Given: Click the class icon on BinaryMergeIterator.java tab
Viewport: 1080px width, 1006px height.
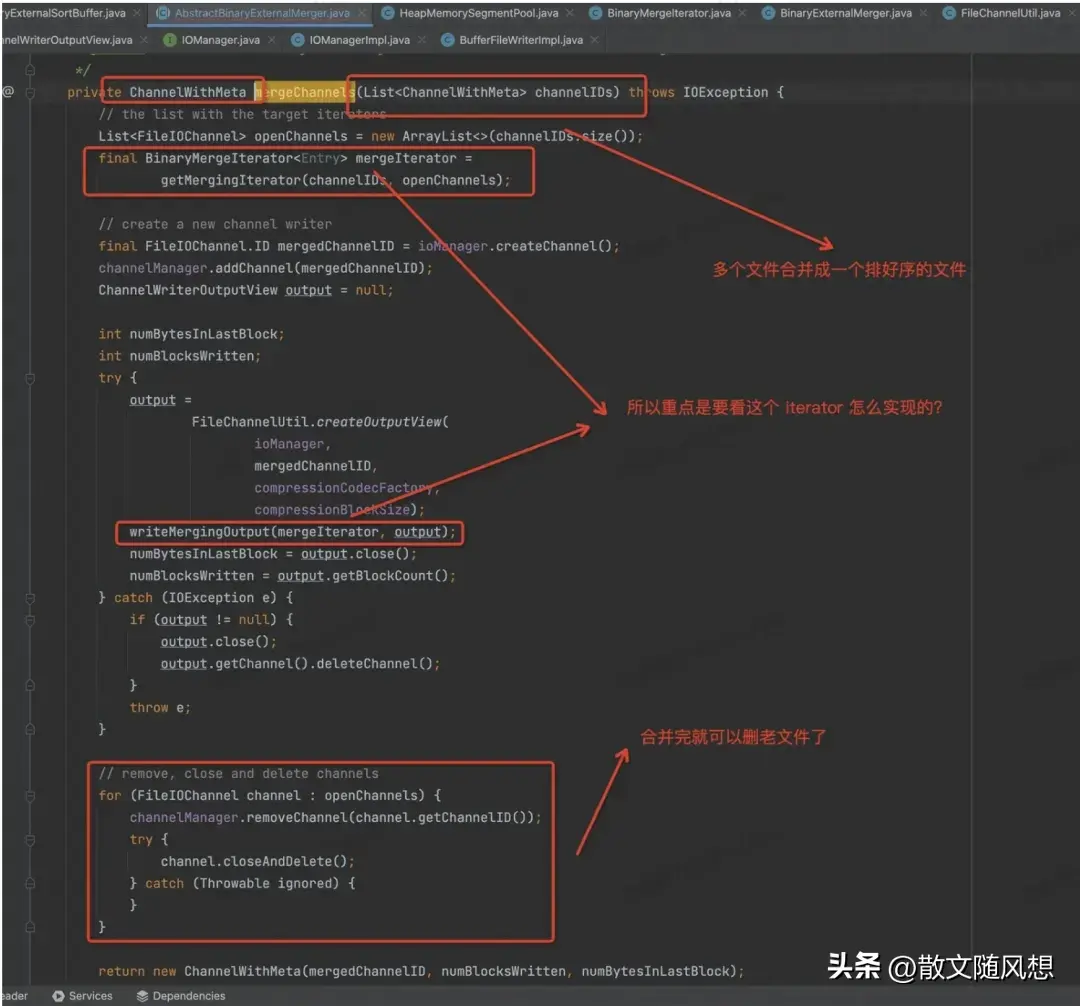Looking at the screenshot, I should tap(595, 13).
